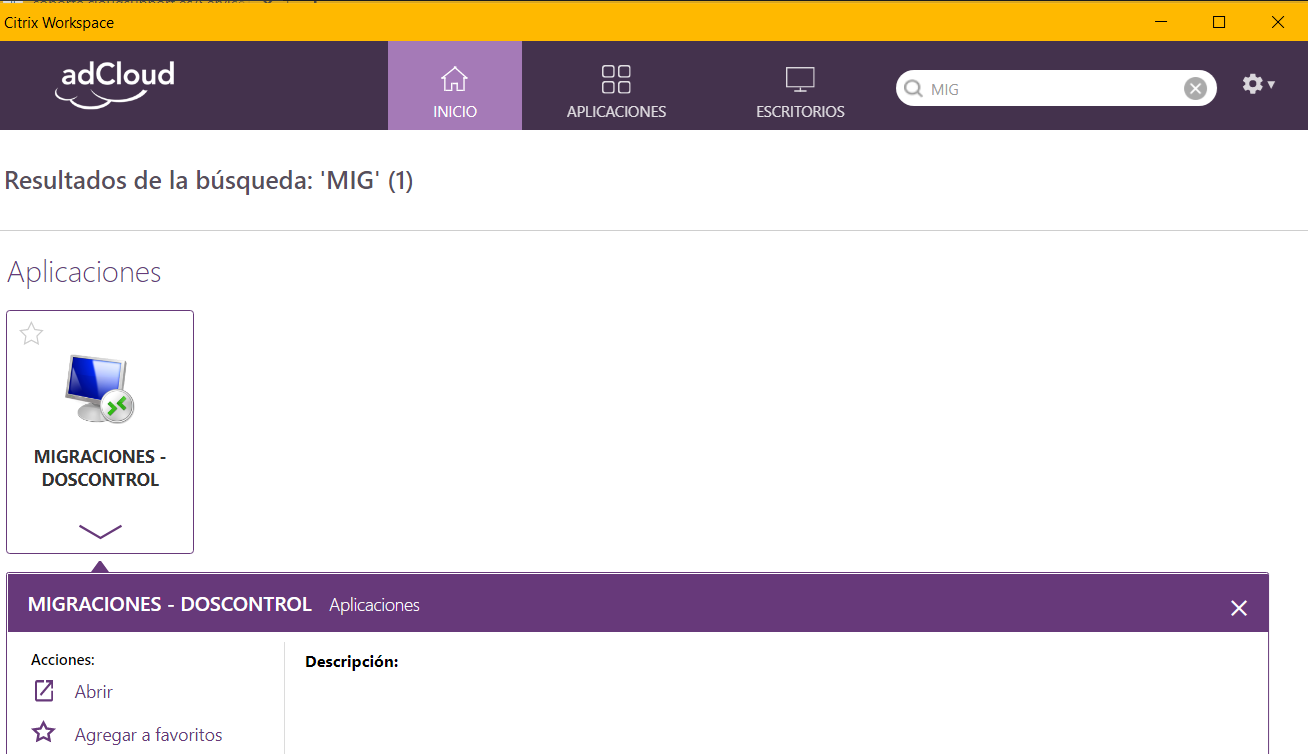Image resolution: width=1308 pixels, height=754 pixels.
Task: Click the Aplicaciones section heading
Action: click(84, 272)
